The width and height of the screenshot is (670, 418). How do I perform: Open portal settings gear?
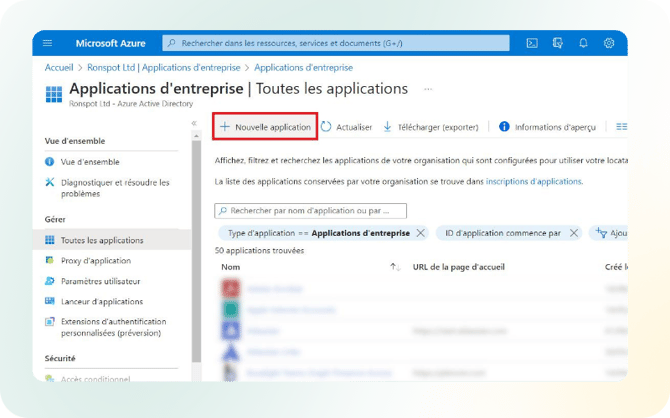click(x=609, y=43)
